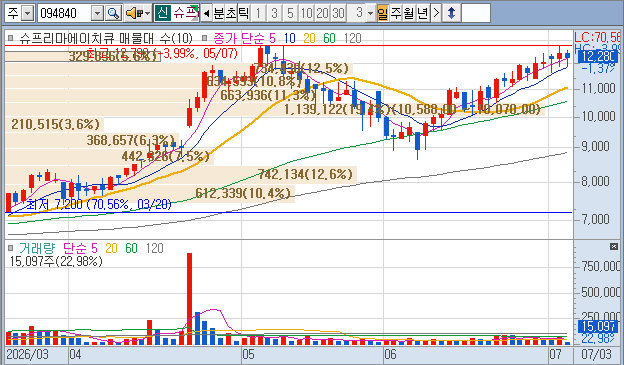Select the 일 (daily) chart period

tap(383, 13)
